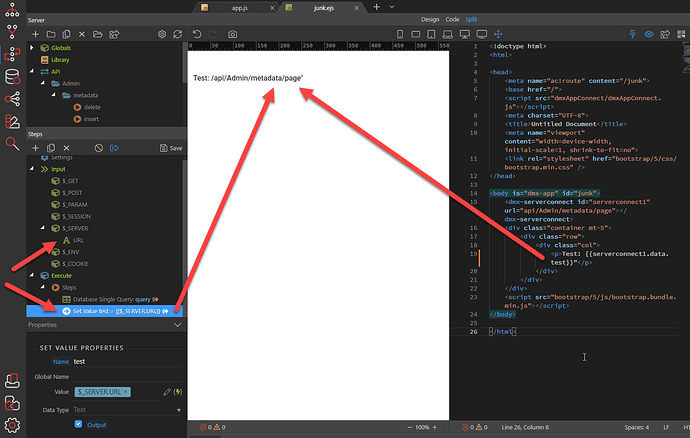The width and height of the screenshot is (690, 438).
Task: Open the data binding lightning icon beside Value
Action: (178, 392)
